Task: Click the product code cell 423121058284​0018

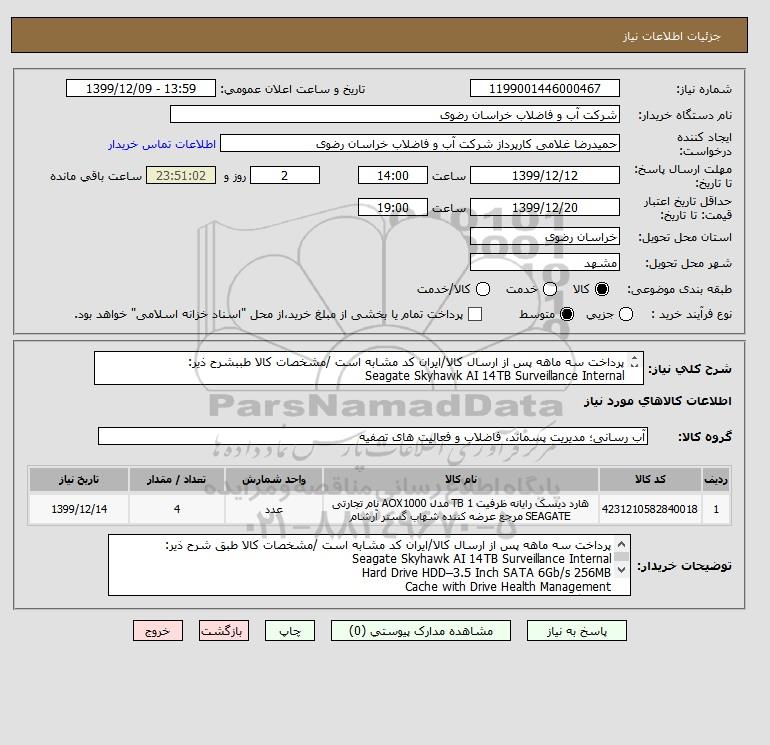Action: [650, 509]
